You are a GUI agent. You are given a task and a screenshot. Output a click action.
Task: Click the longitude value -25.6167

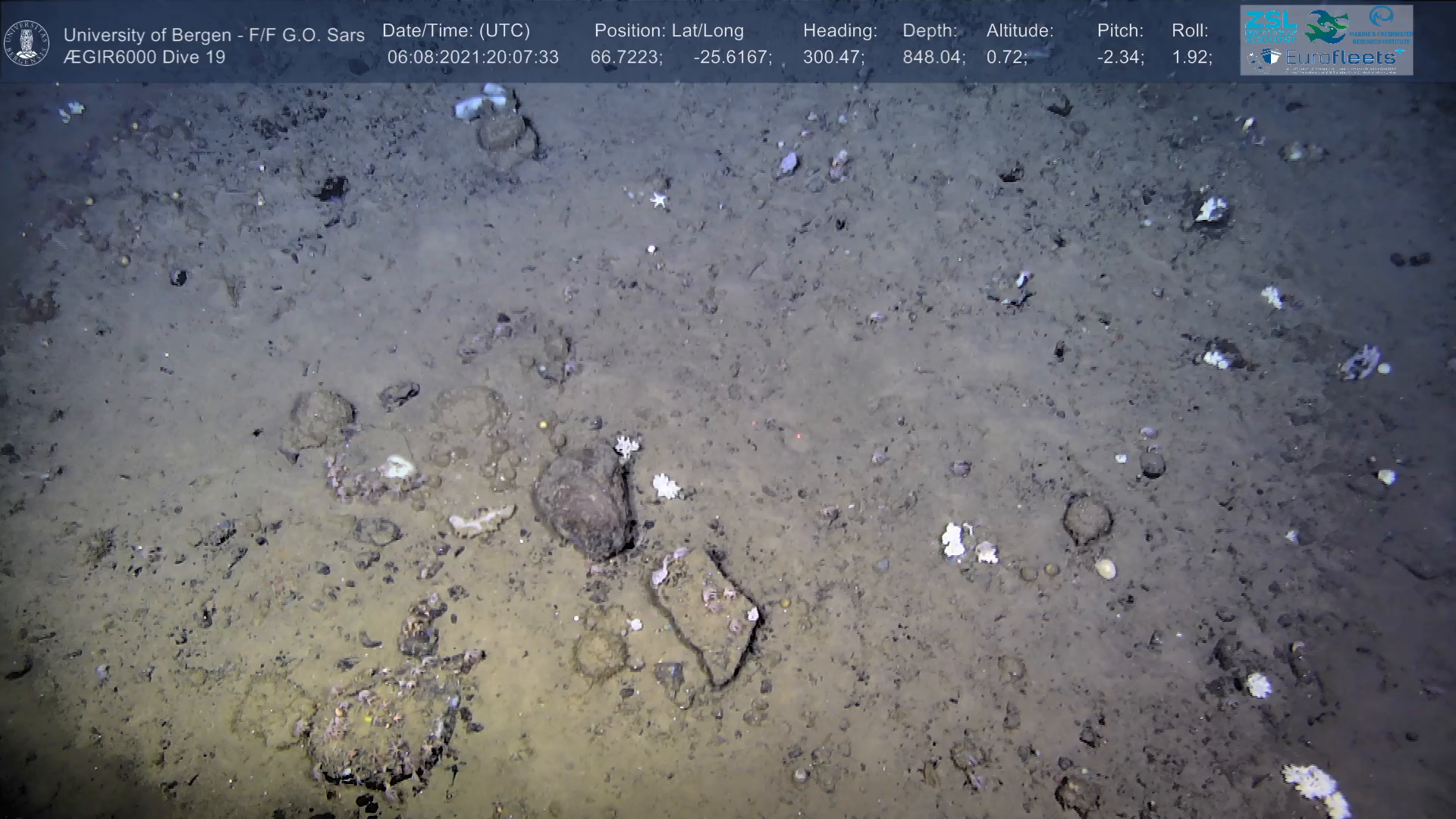732,57
